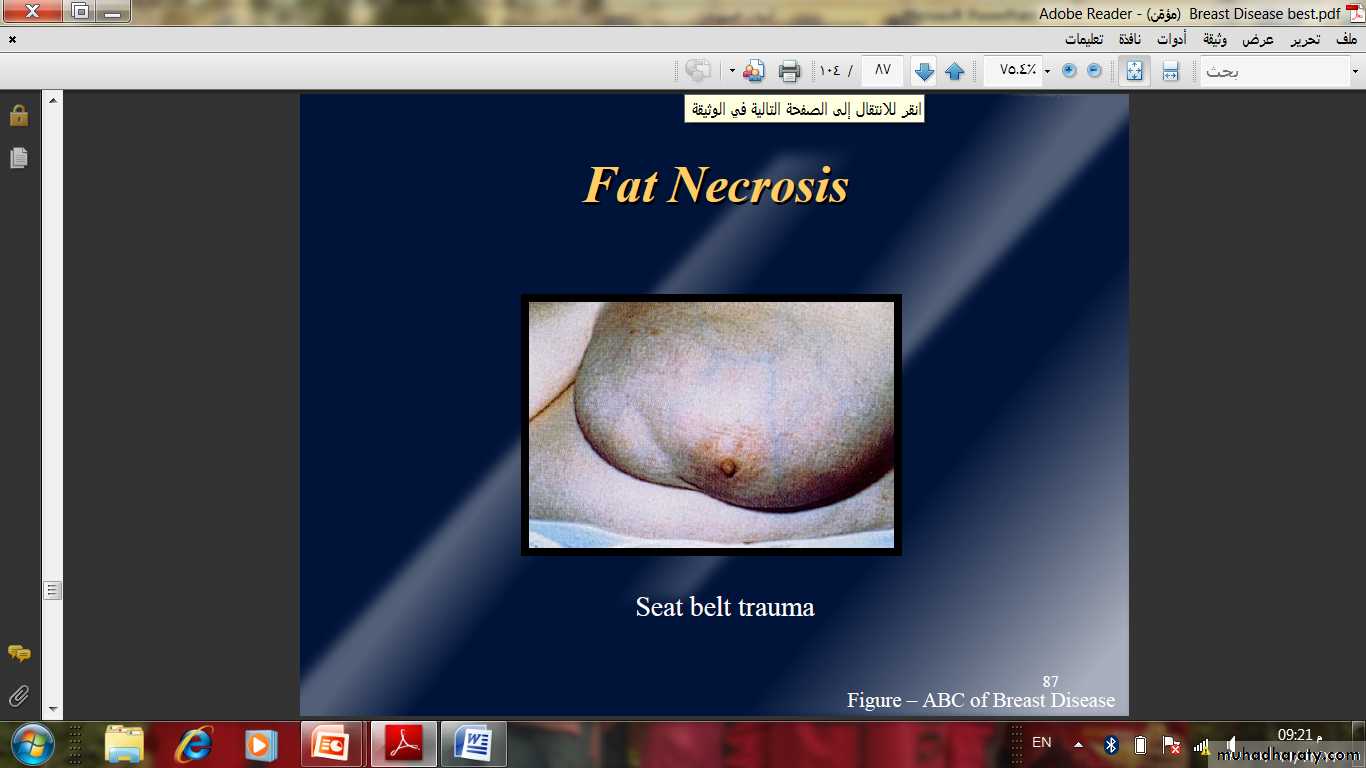Click the page number field showing 87

tap(882, 70)
